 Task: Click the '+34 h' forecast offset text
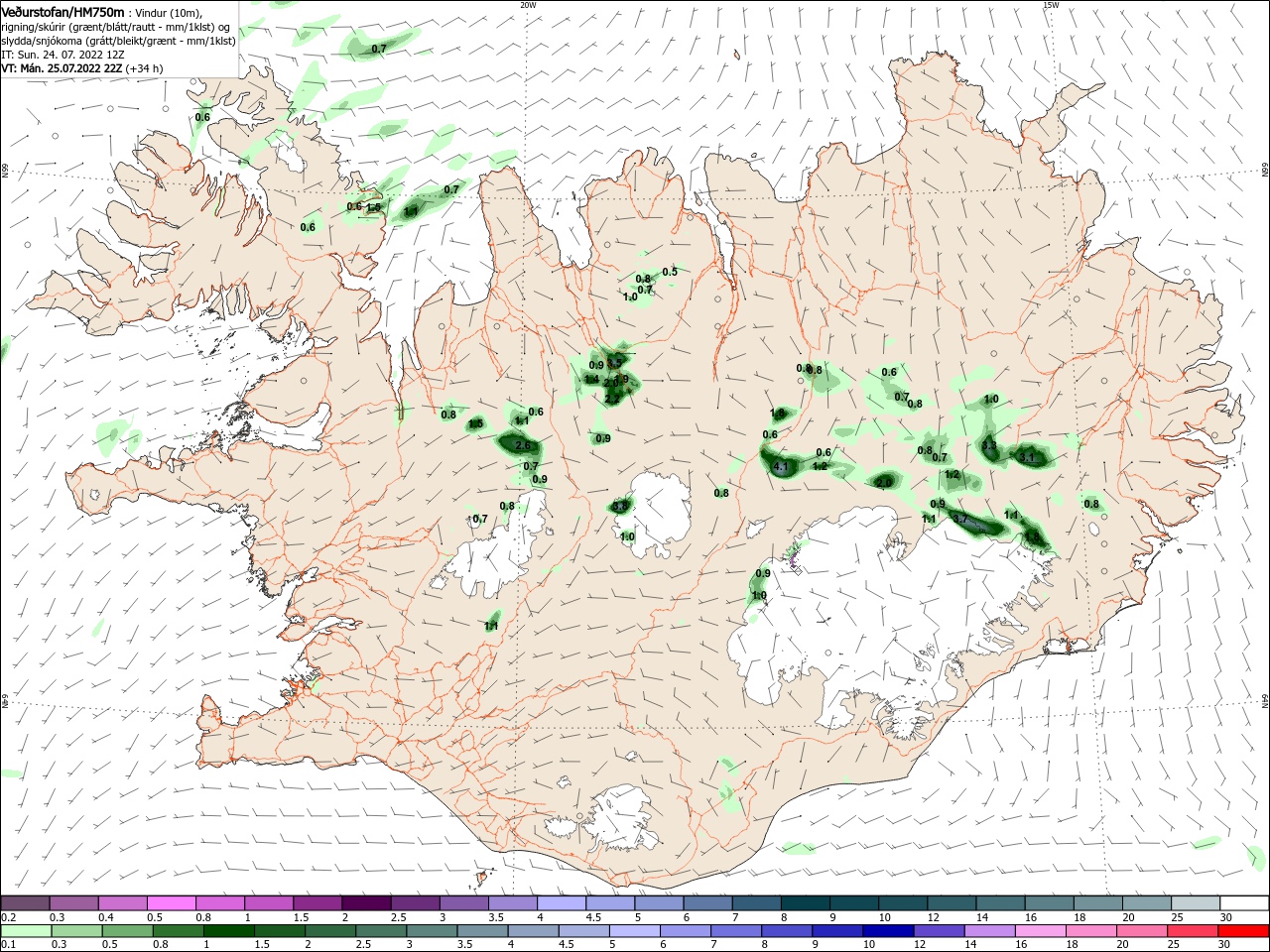[x=145, y=68]
